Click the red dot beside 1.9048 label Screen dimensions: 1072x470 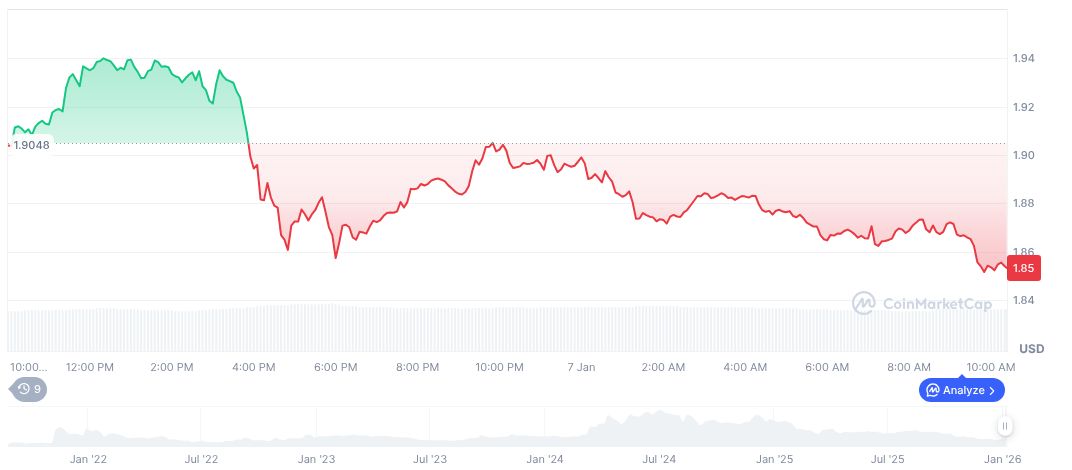(x=9, y=145)
